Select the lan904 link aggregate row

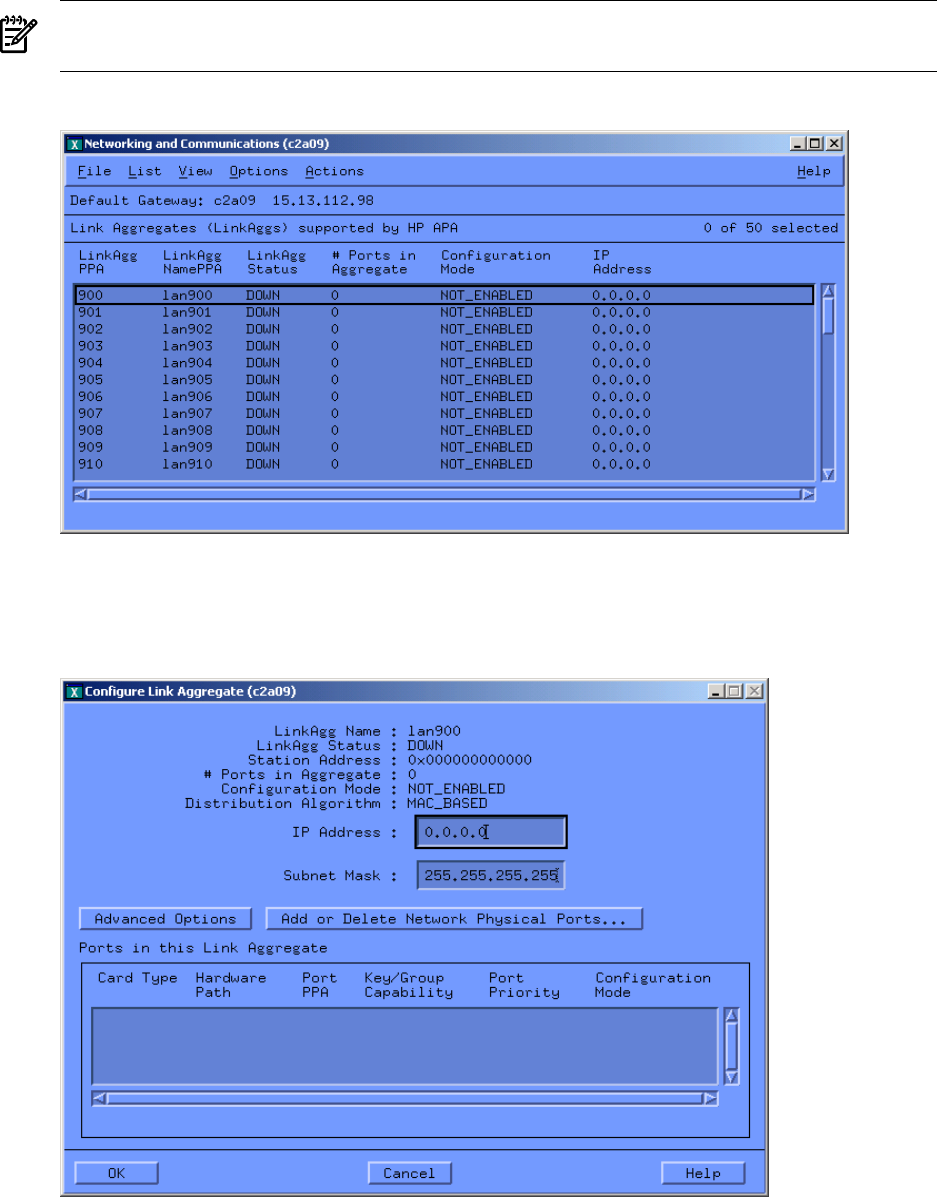[444, 363]
